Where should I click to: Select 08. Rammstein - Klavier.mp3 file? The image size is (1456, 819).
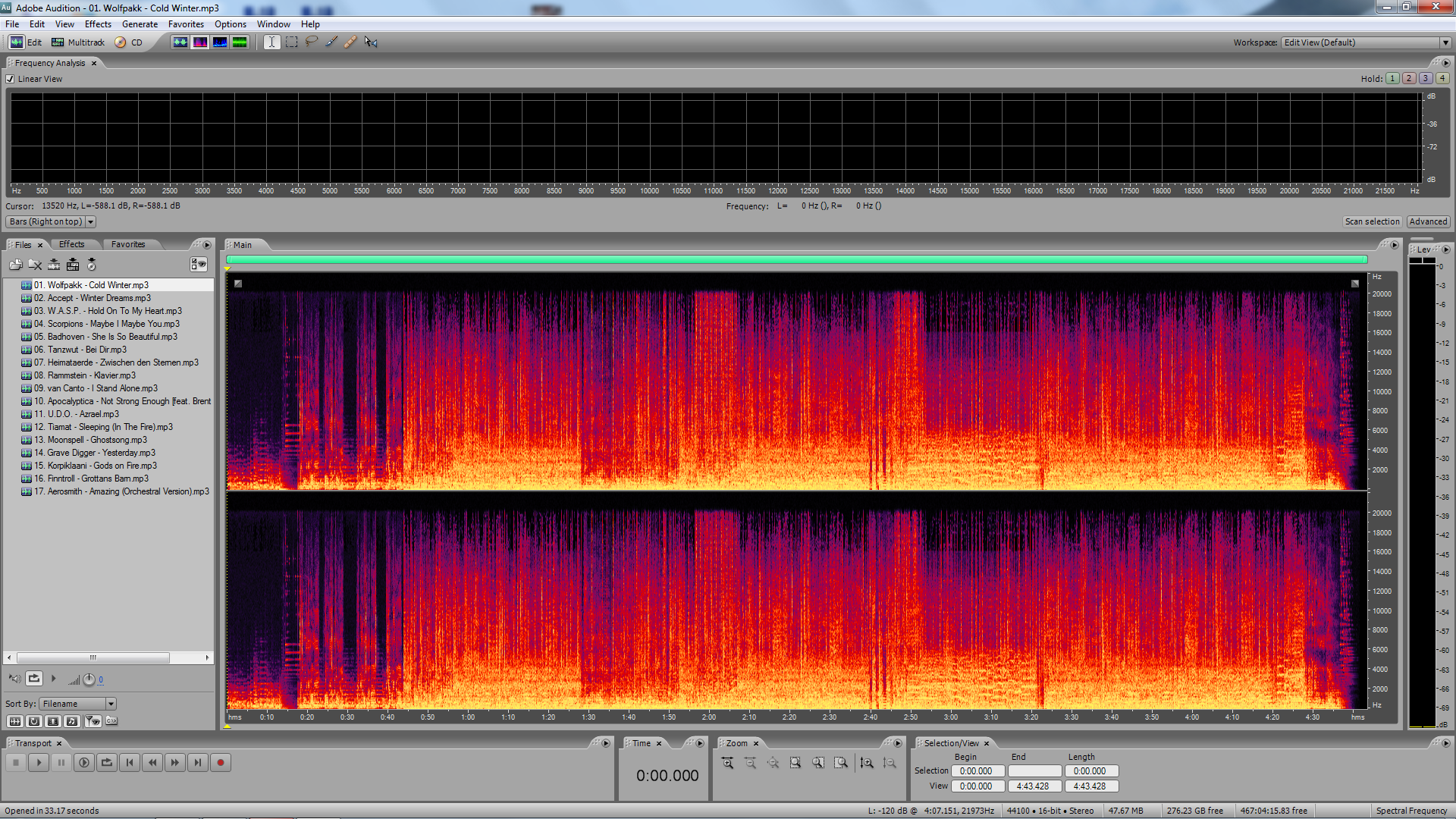point(91,375)
